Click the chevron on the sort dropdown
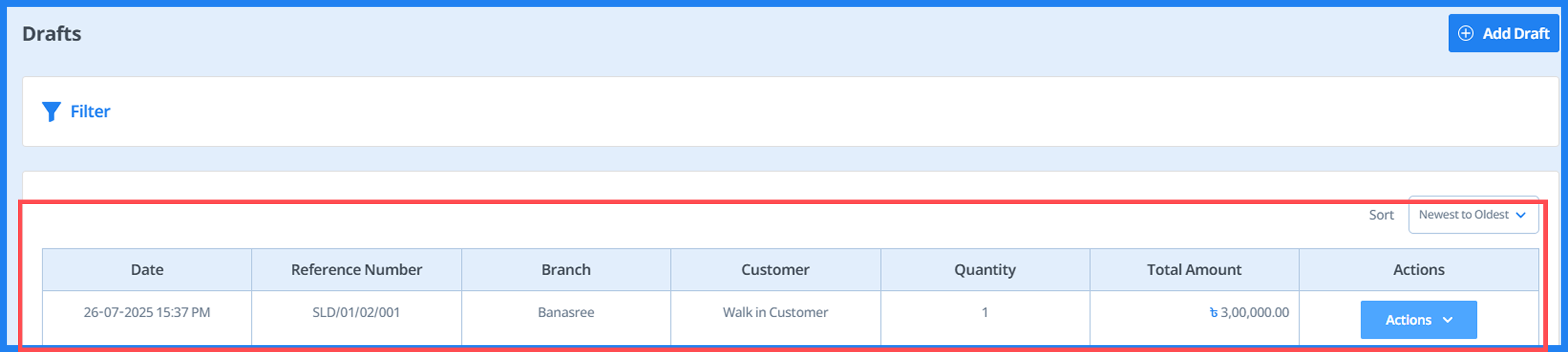Image resolution: width=1568 pixels, height=352 pixels. [1521, 214]
